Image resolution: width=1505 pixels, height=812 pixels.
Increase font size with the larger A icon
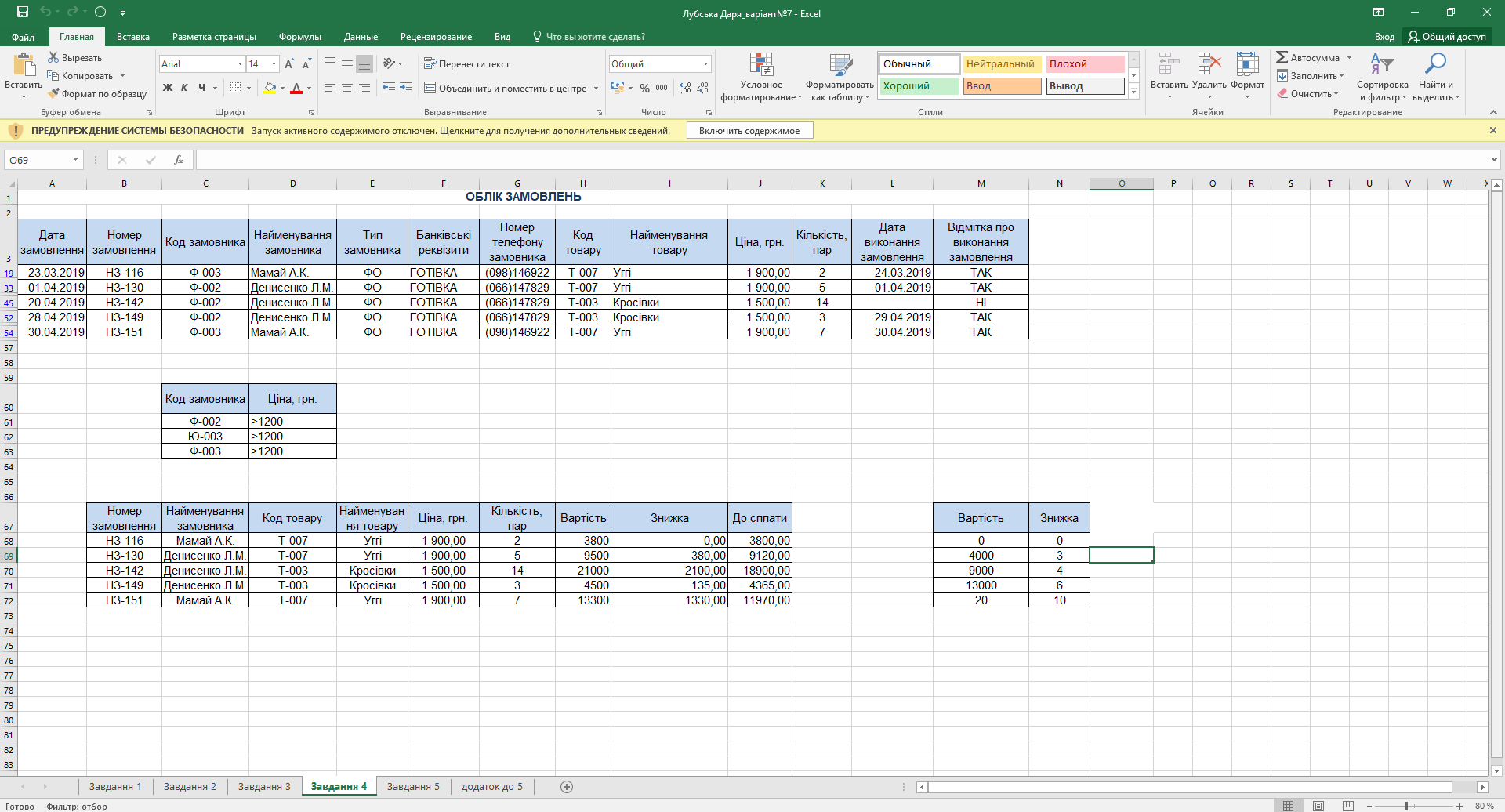tap(289, 63)
